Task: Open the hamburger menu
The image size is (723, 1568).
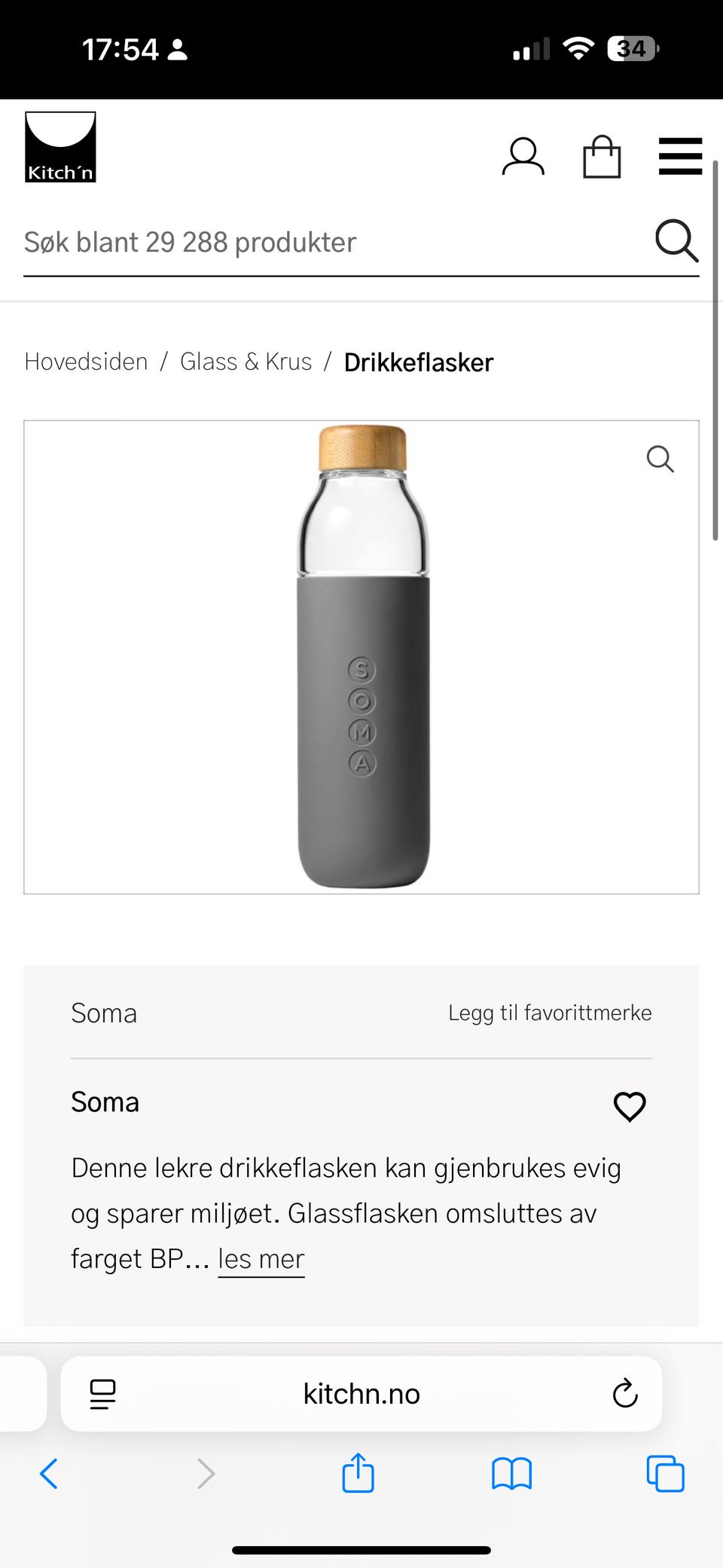Action: coord(680,156)
